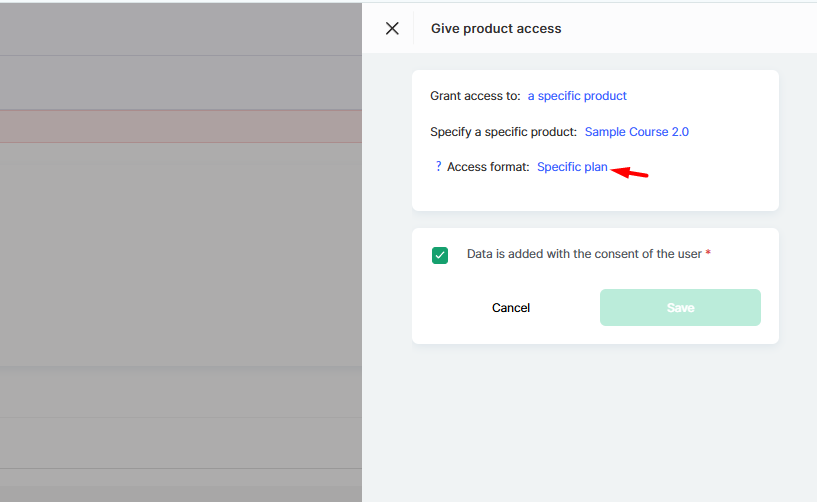Change the Sample Course 2.0 product selection
The width and height of the screenshot is (817, 502).
tap(636, 132)
